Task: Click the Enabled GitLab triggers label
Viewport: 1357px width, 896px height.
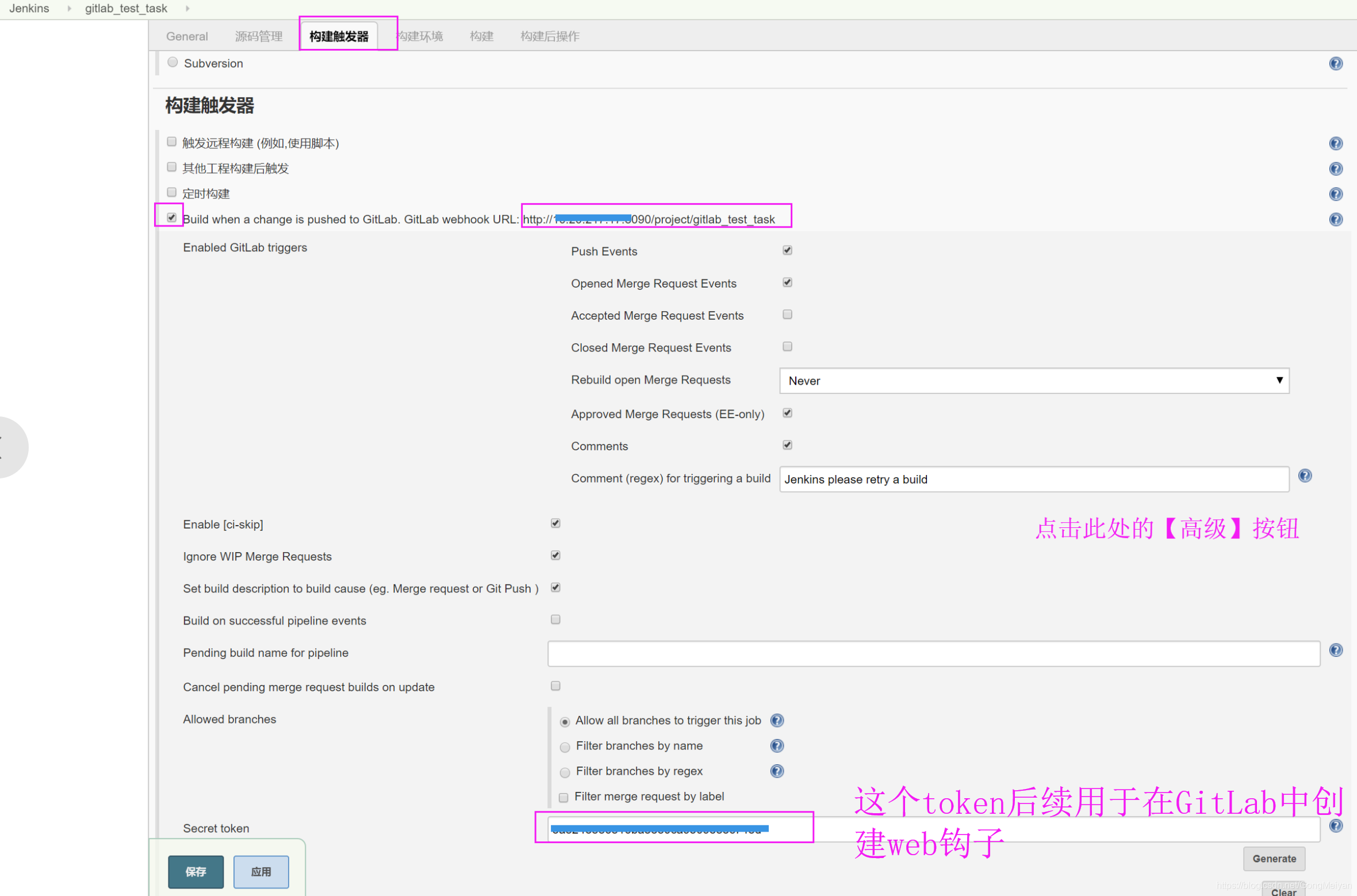Action: pos(245,247)
